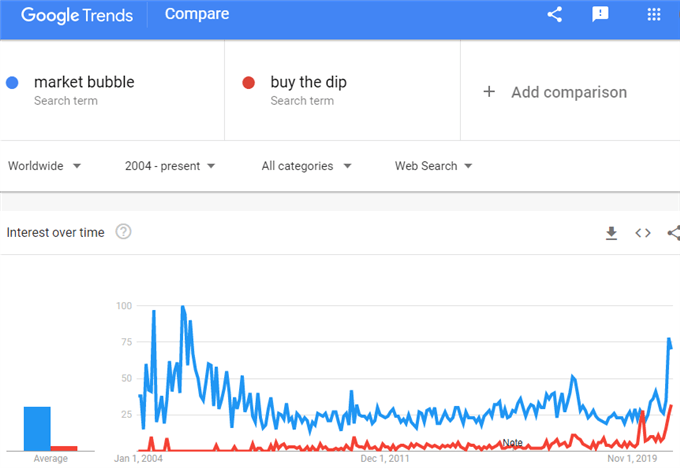Screen dimensions: 680x468
Task: Click the help question mark icon
Action: (123, 232)
